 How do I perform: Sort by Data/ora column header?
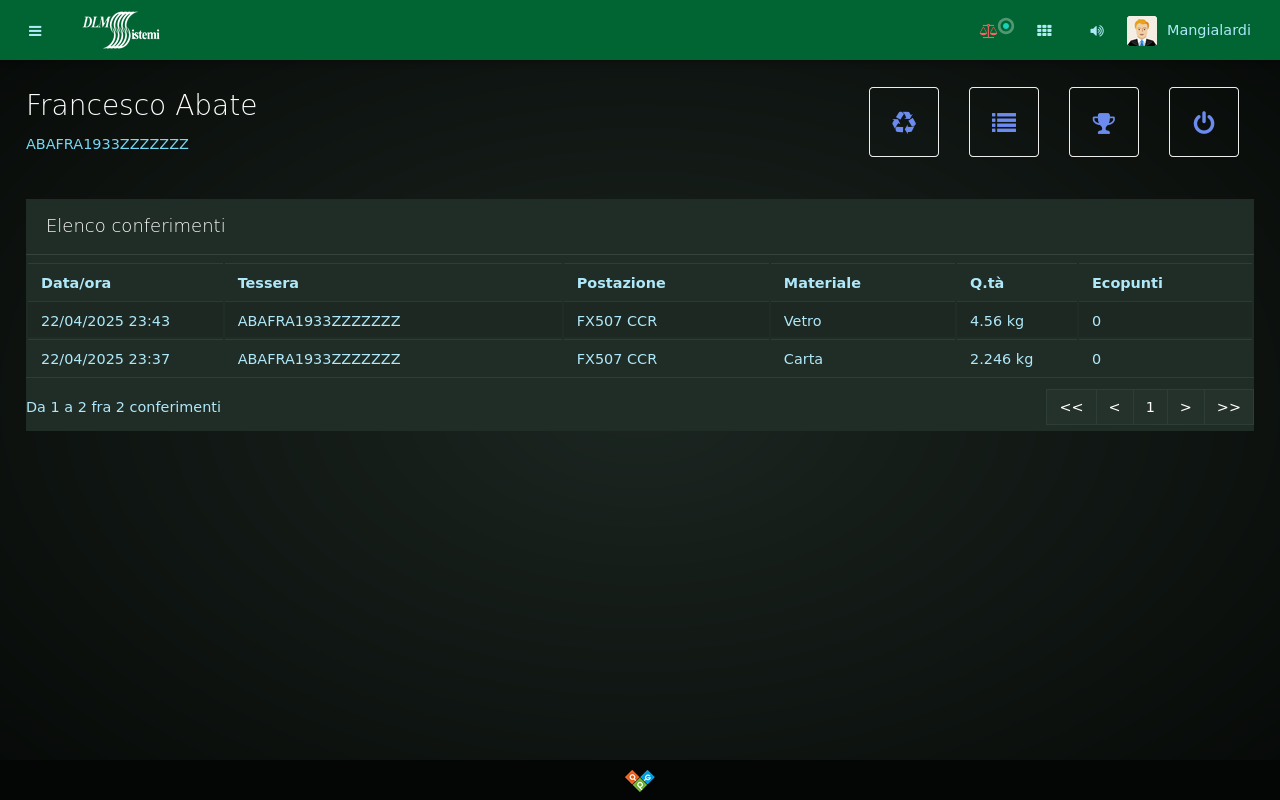(x=76, y=283)
